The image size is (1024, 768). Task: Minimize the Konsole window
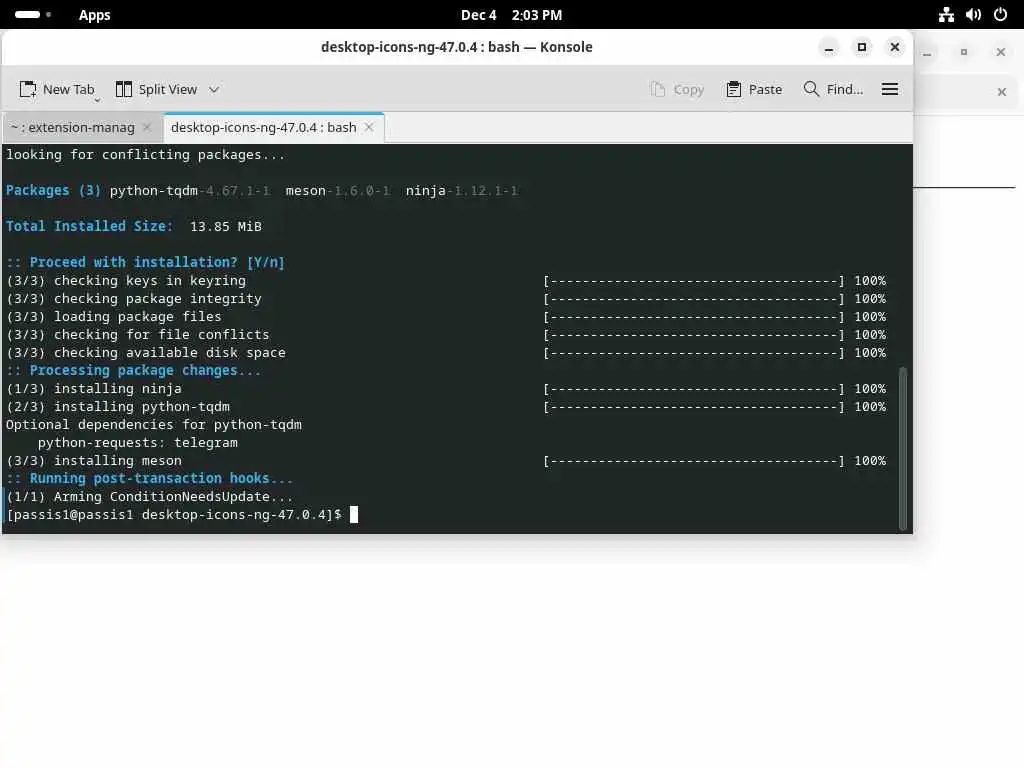tap(829, 48)
